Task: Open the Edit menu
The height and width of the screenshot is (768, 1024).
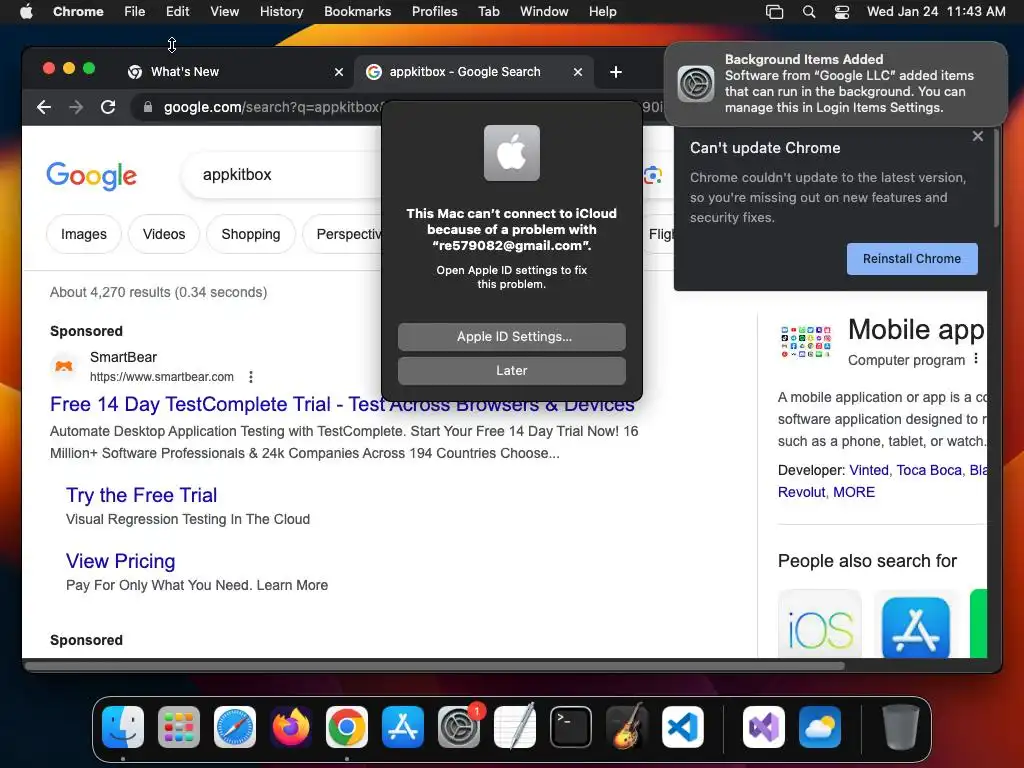Action: [x=177, y=11]
